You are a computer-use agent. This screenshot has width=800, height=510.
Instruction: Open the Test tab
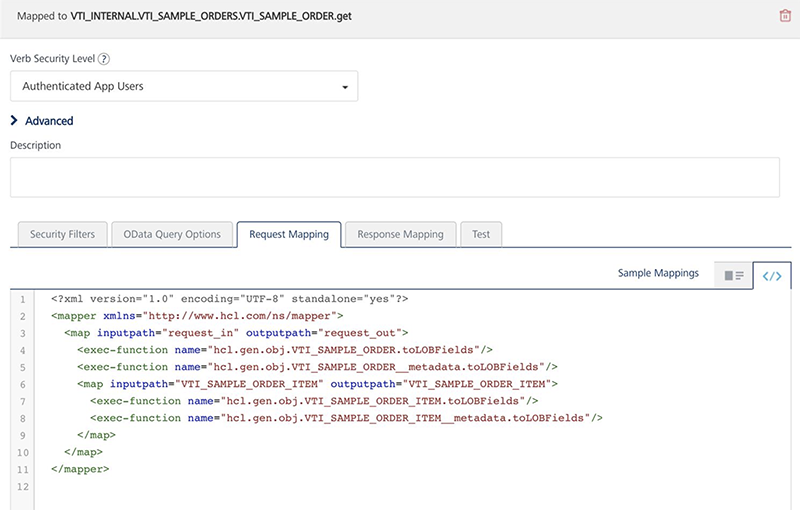[481, 234]
